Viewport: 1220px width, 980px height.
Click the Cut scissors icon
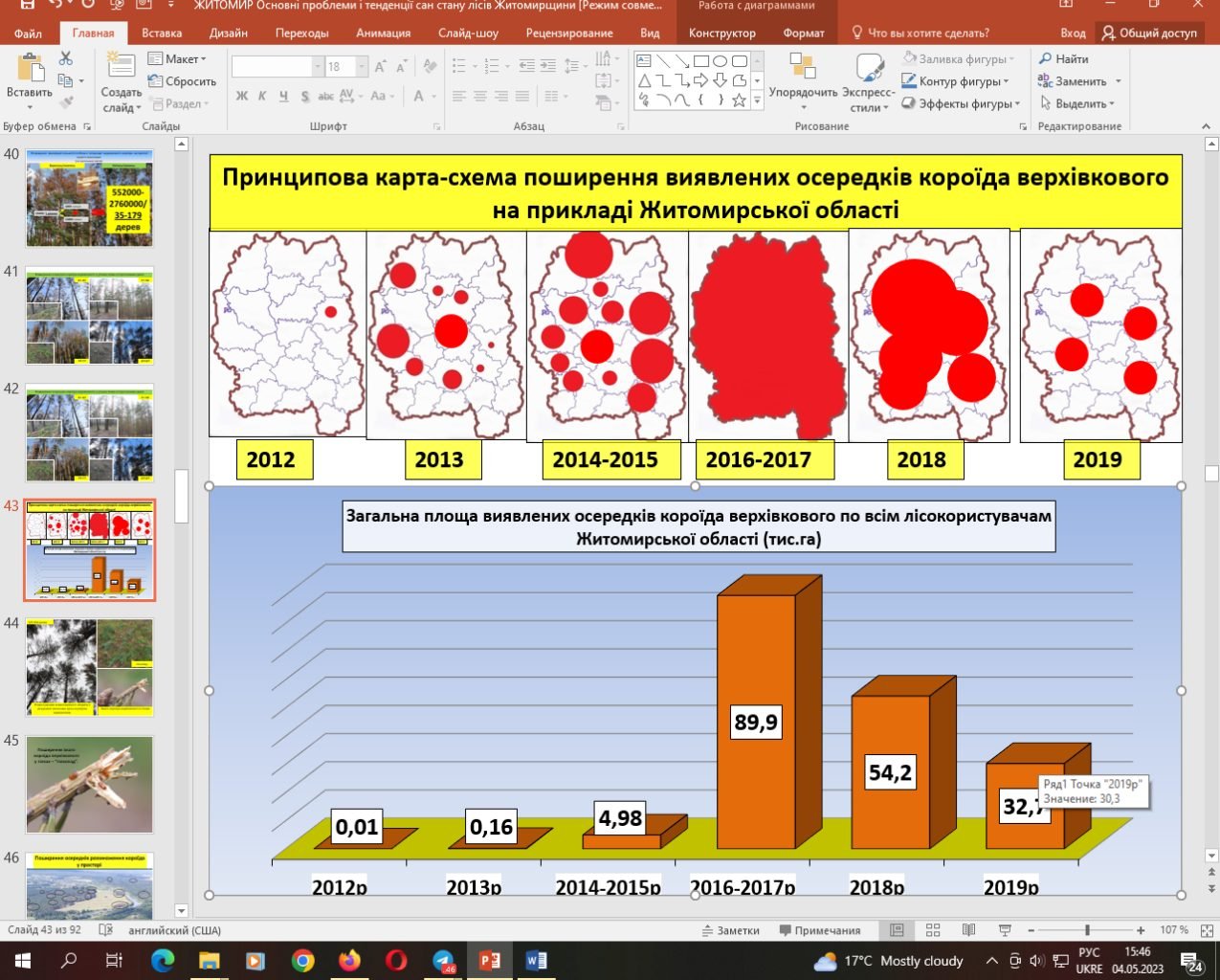(x=66, y=59)
